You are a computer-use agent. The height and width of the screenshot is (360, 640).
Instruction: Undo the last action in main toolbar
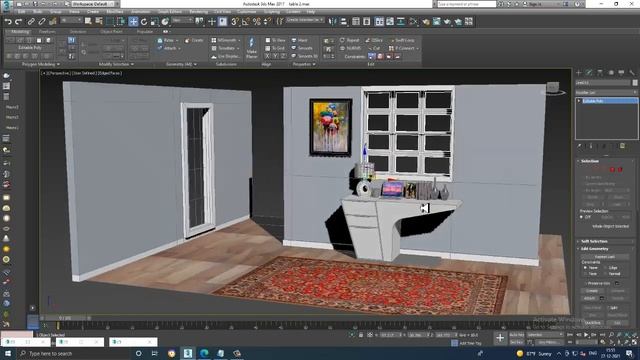coord(8,22)
